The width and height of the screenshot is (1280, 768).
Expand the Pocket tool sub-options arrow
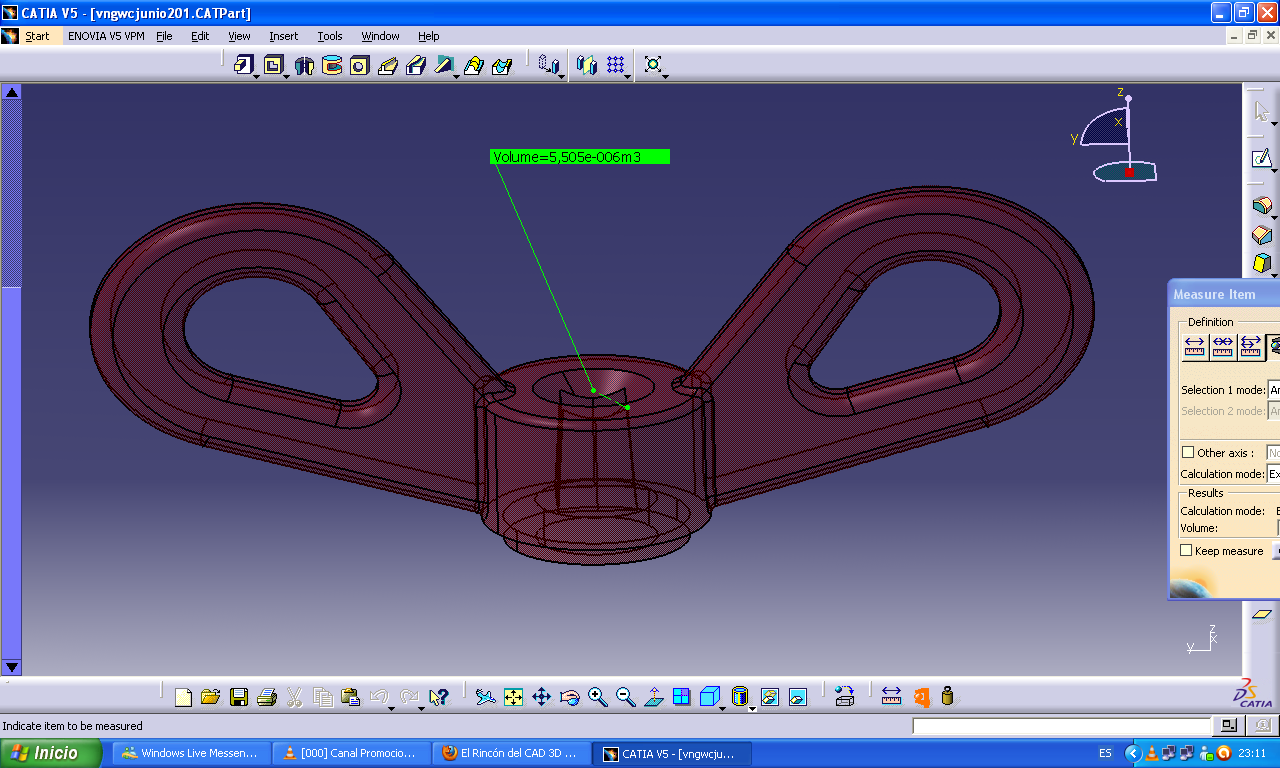point(286,77)
